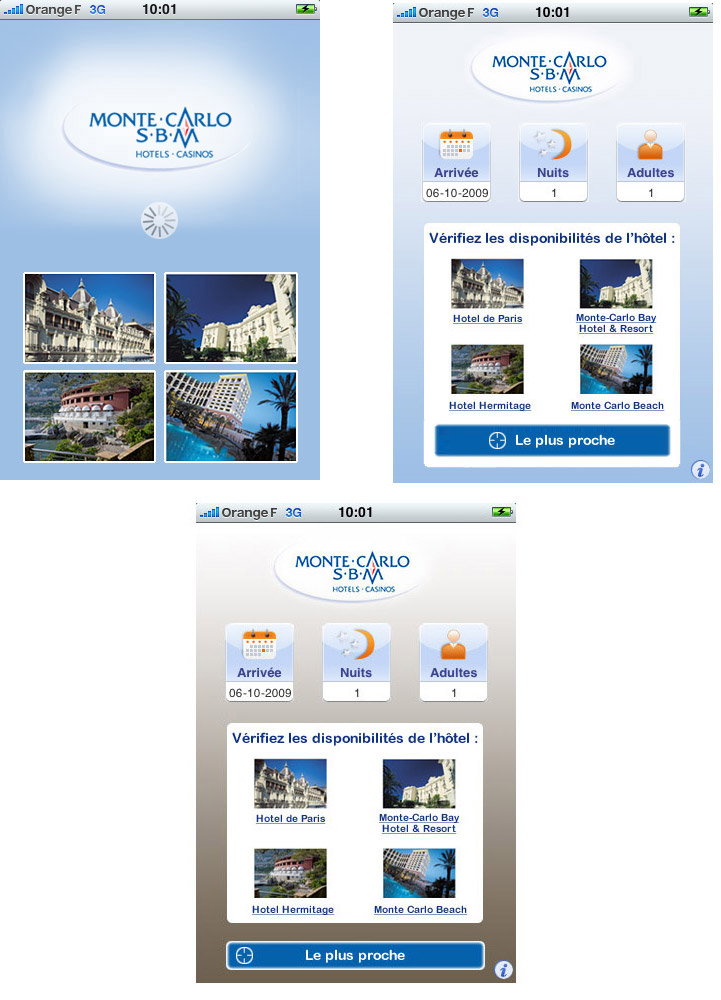Click Monte-Carlo SBM logo on blue screen

click(x=550, y=72)
